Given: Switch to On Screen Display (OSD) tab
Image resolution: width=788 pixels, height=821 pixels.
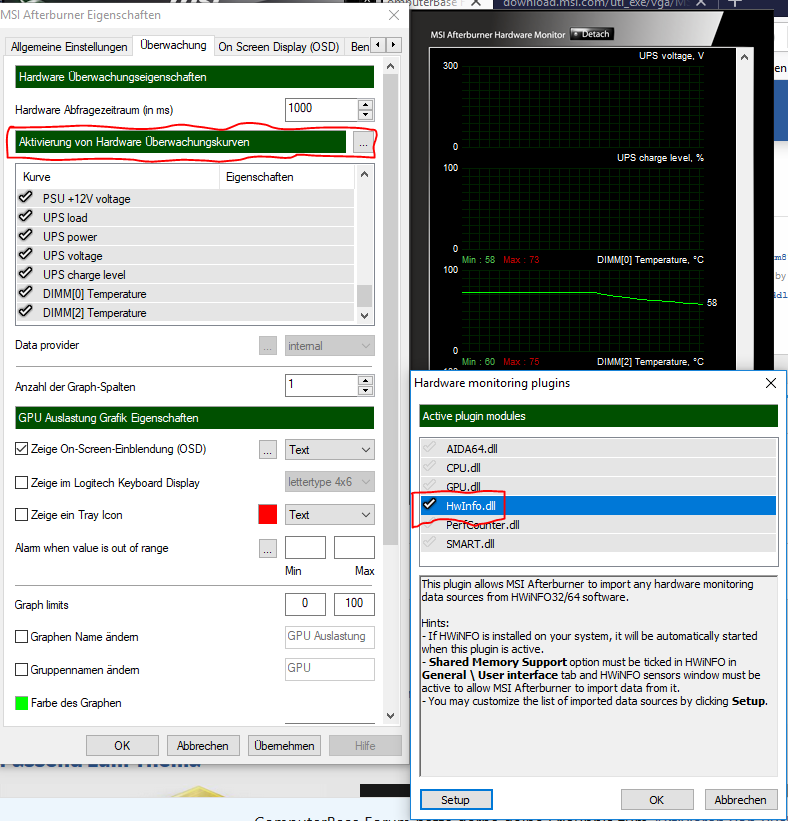Looking at the screenshot, I should pyautogui.click(x=279, y=47).
